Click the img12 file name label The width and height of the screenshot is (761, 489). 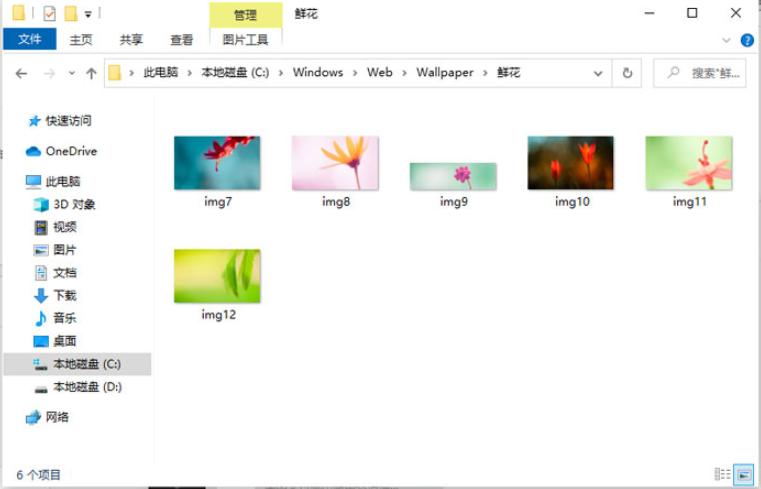218,315
